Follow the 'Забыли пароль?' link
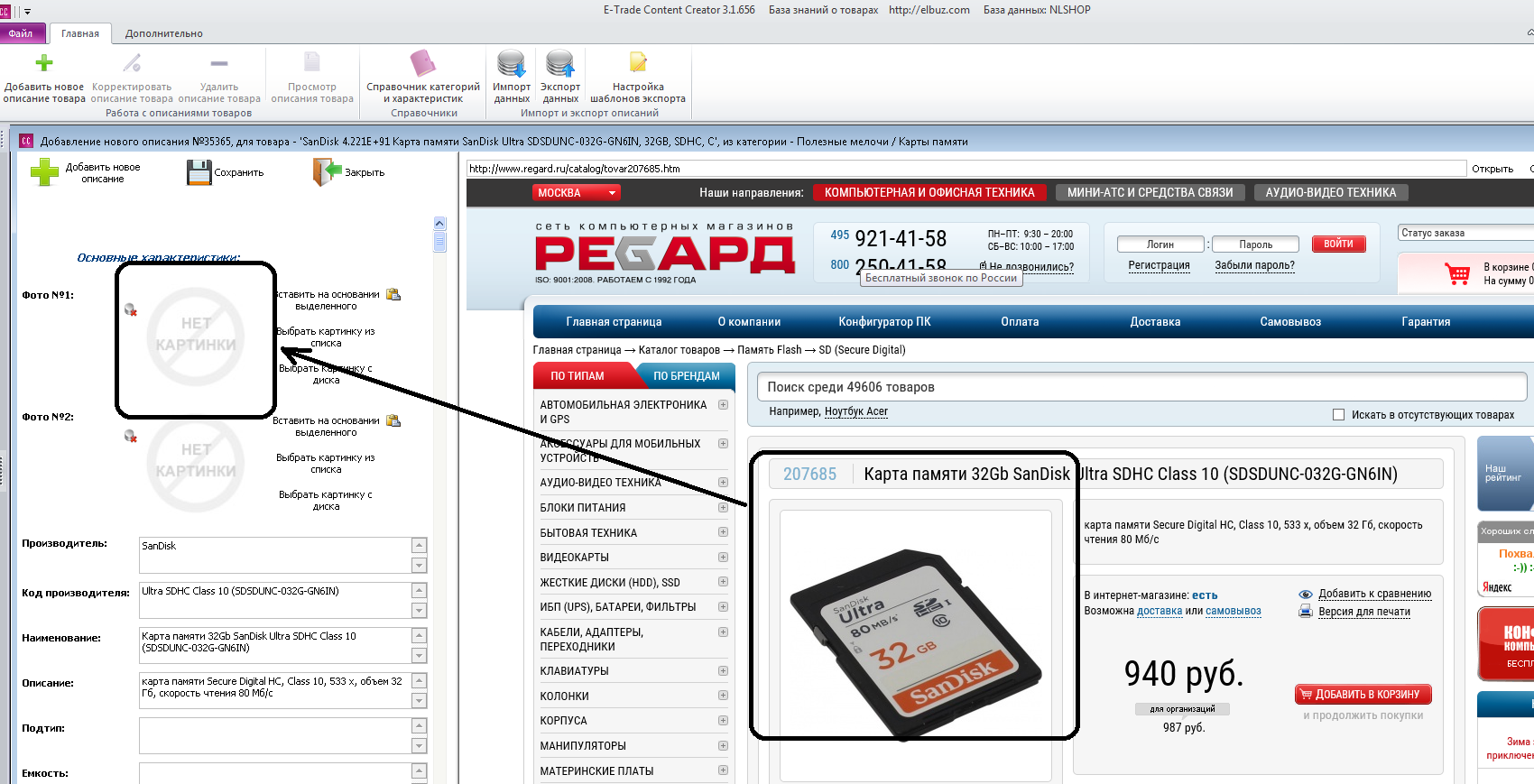 (1254, 266)
